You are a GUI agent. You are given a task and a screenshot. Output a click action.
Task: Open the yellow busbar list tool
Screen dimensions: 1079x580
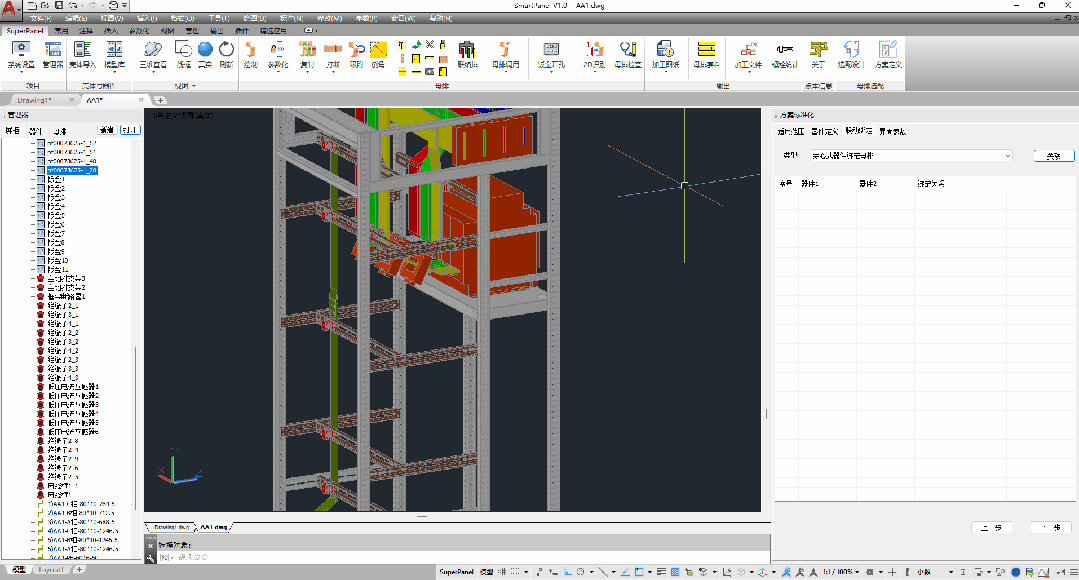706,54
